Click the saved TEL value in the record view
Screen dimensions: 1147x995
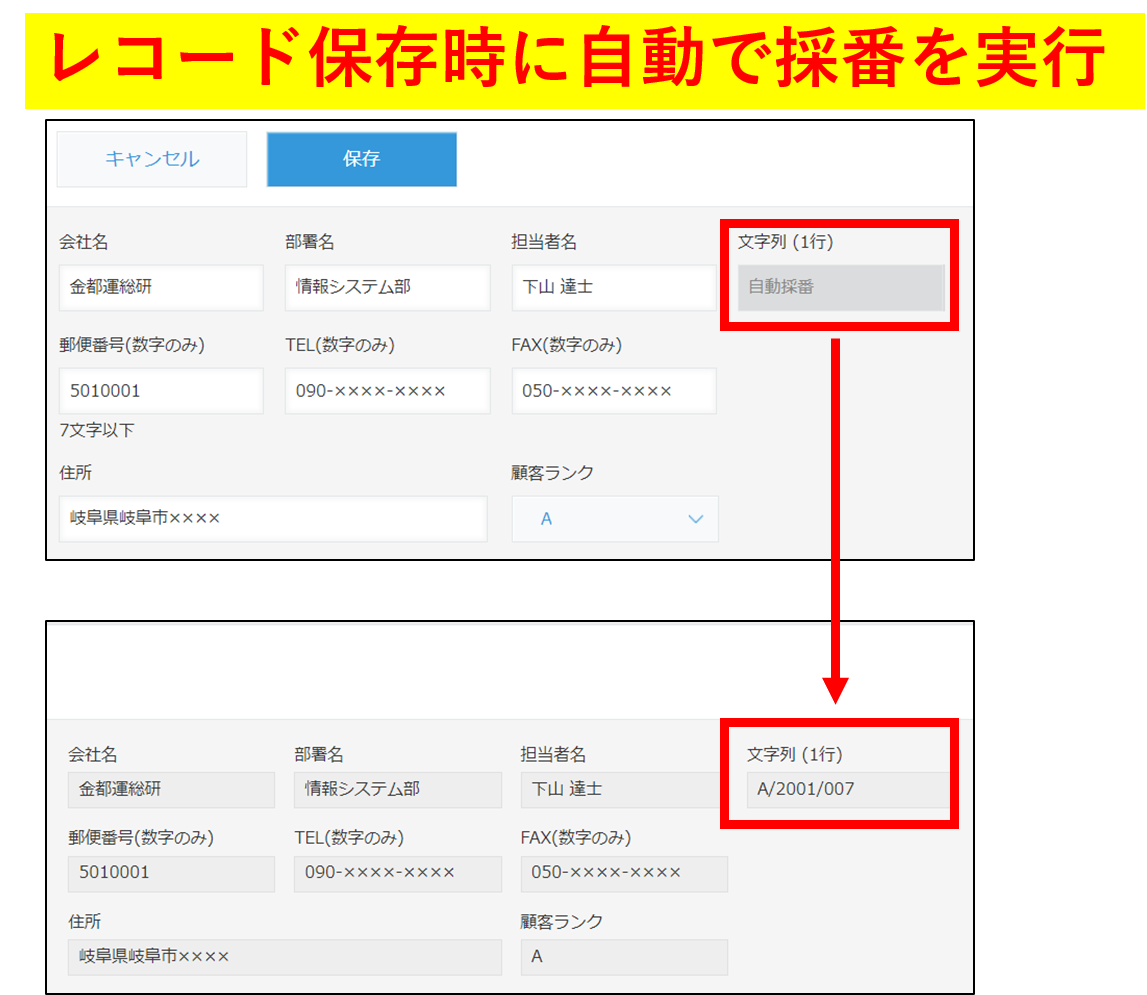click(397, 874)
